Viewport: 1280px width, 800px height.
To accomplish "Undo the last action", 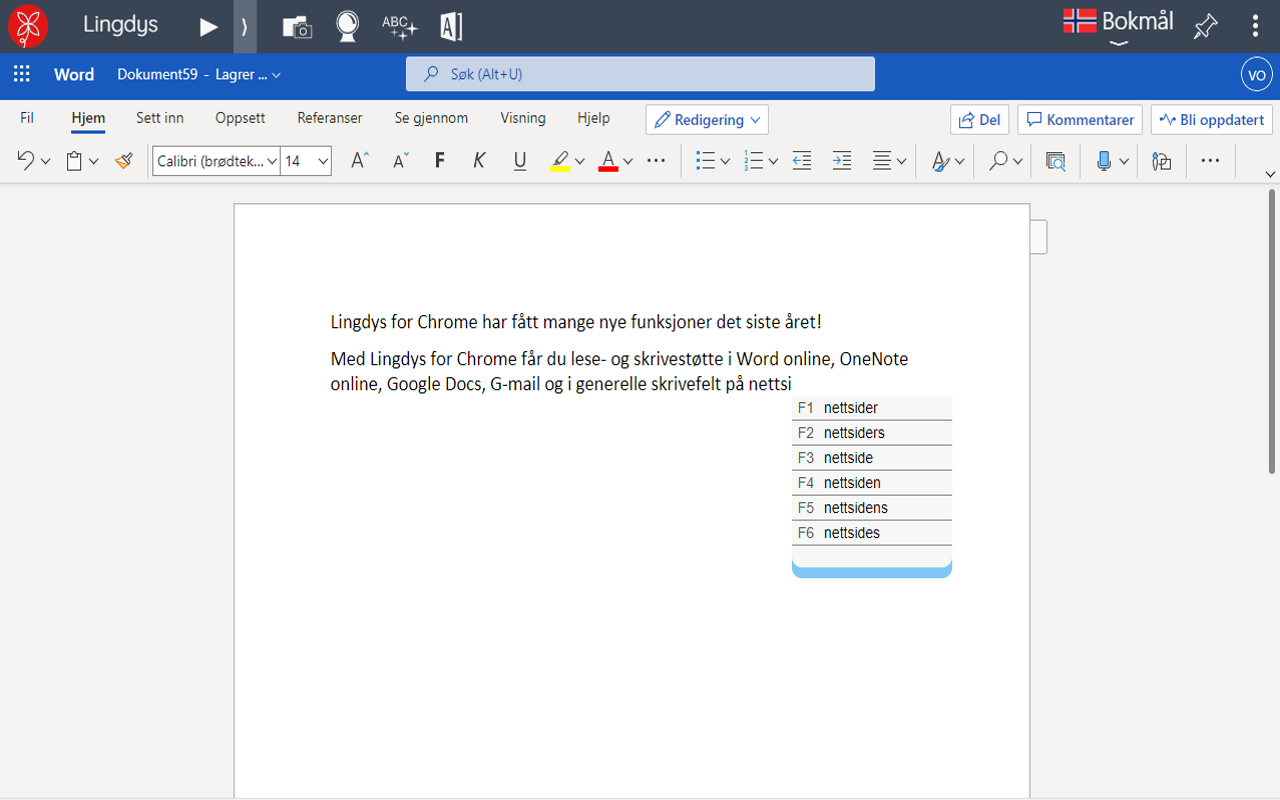I will [26, 160].
